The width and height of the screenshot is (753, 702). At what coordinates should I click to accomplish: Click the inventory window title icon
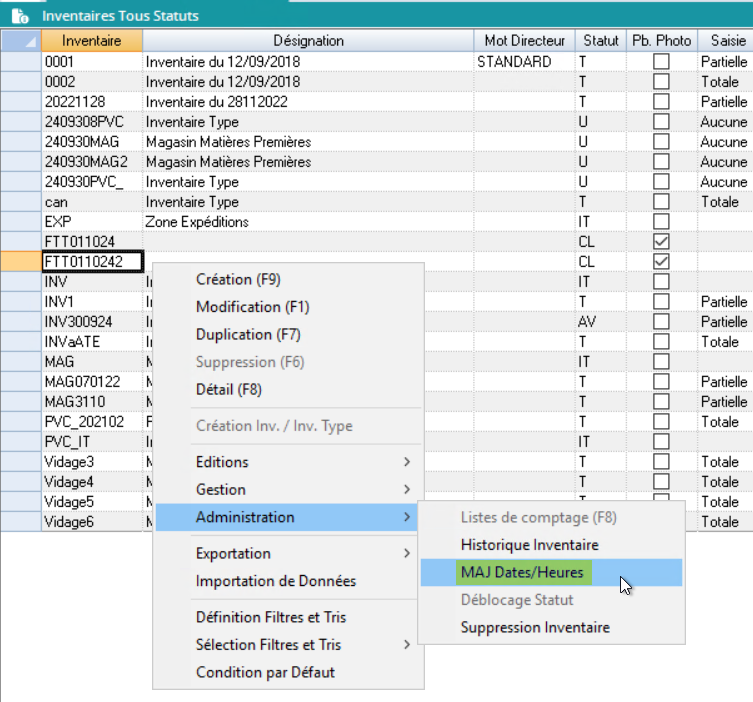(20, 16)
